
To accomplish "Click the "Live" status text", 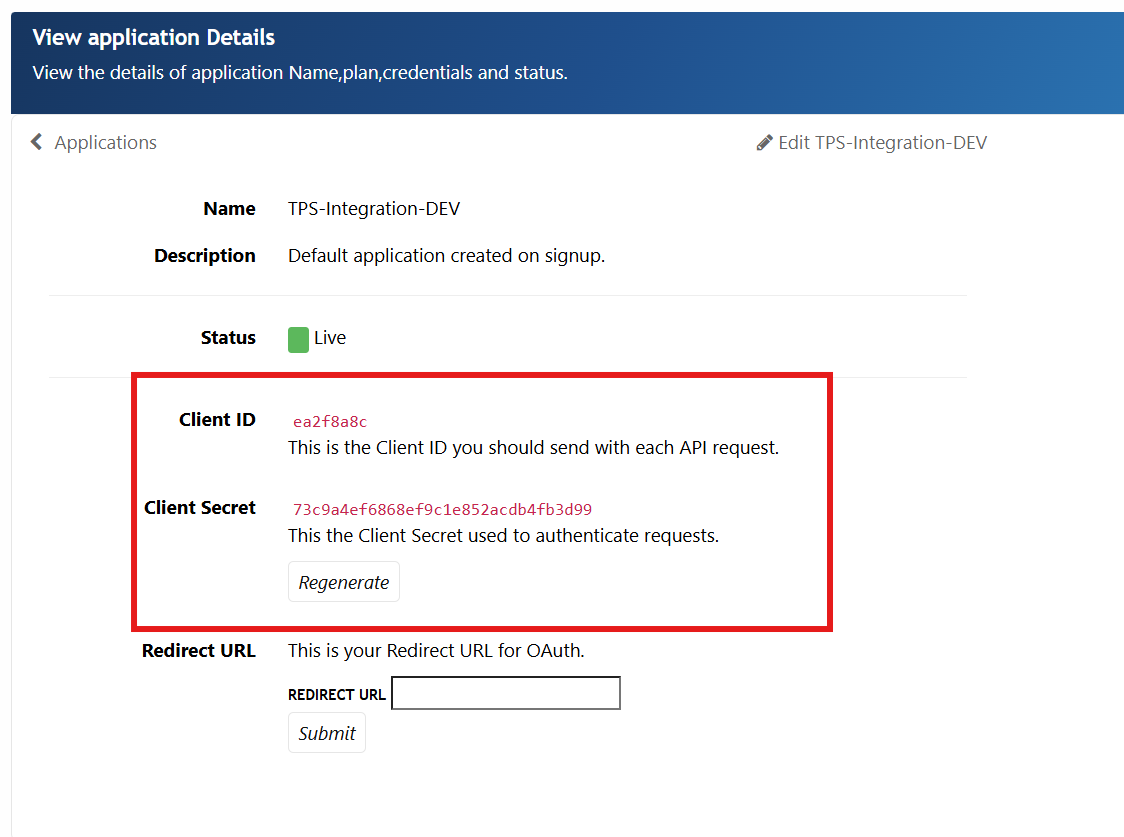I will [x=330, y=338].
